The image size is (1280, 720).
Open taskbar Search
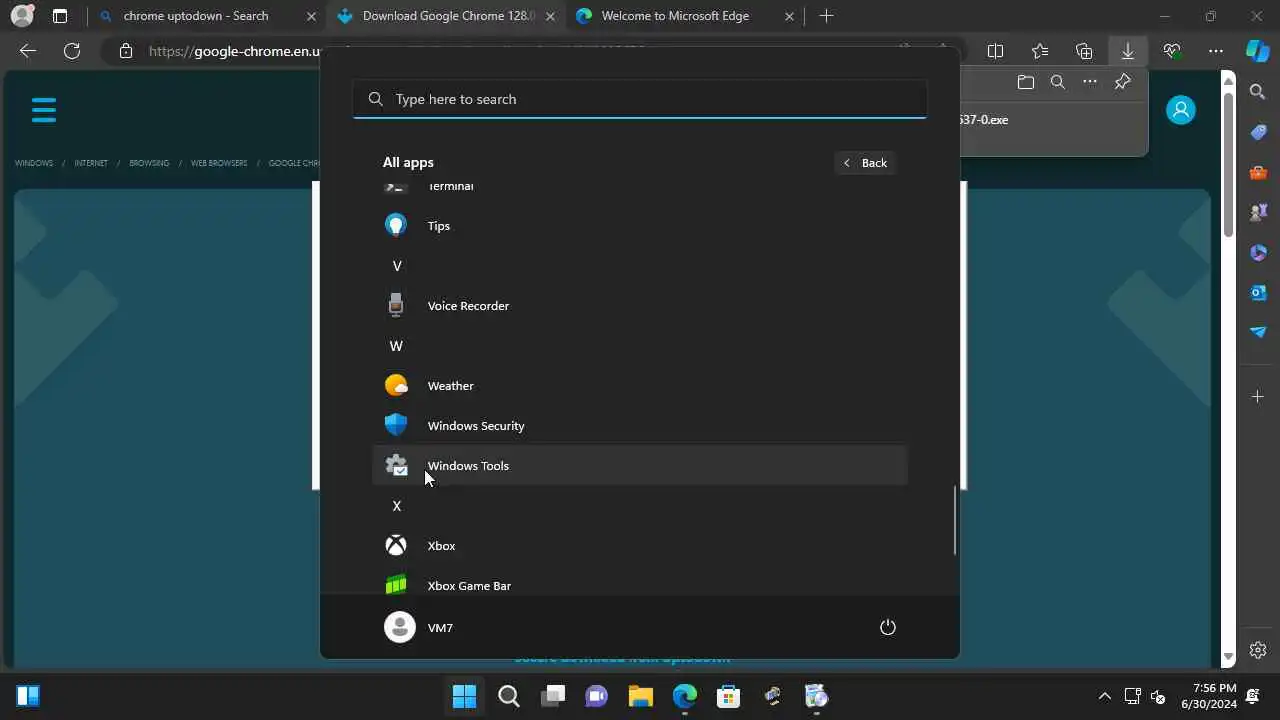[509, 696]
